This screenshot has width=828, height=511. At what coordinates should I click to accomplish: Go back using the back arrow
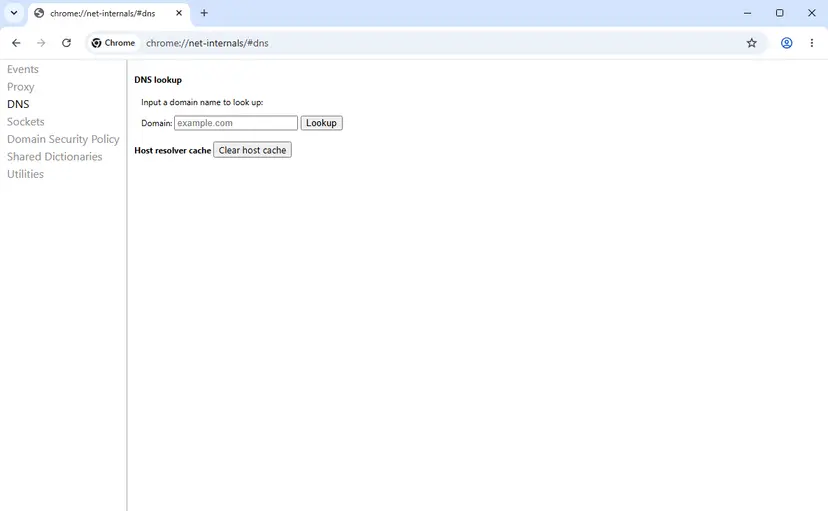(x=16, y=43)
